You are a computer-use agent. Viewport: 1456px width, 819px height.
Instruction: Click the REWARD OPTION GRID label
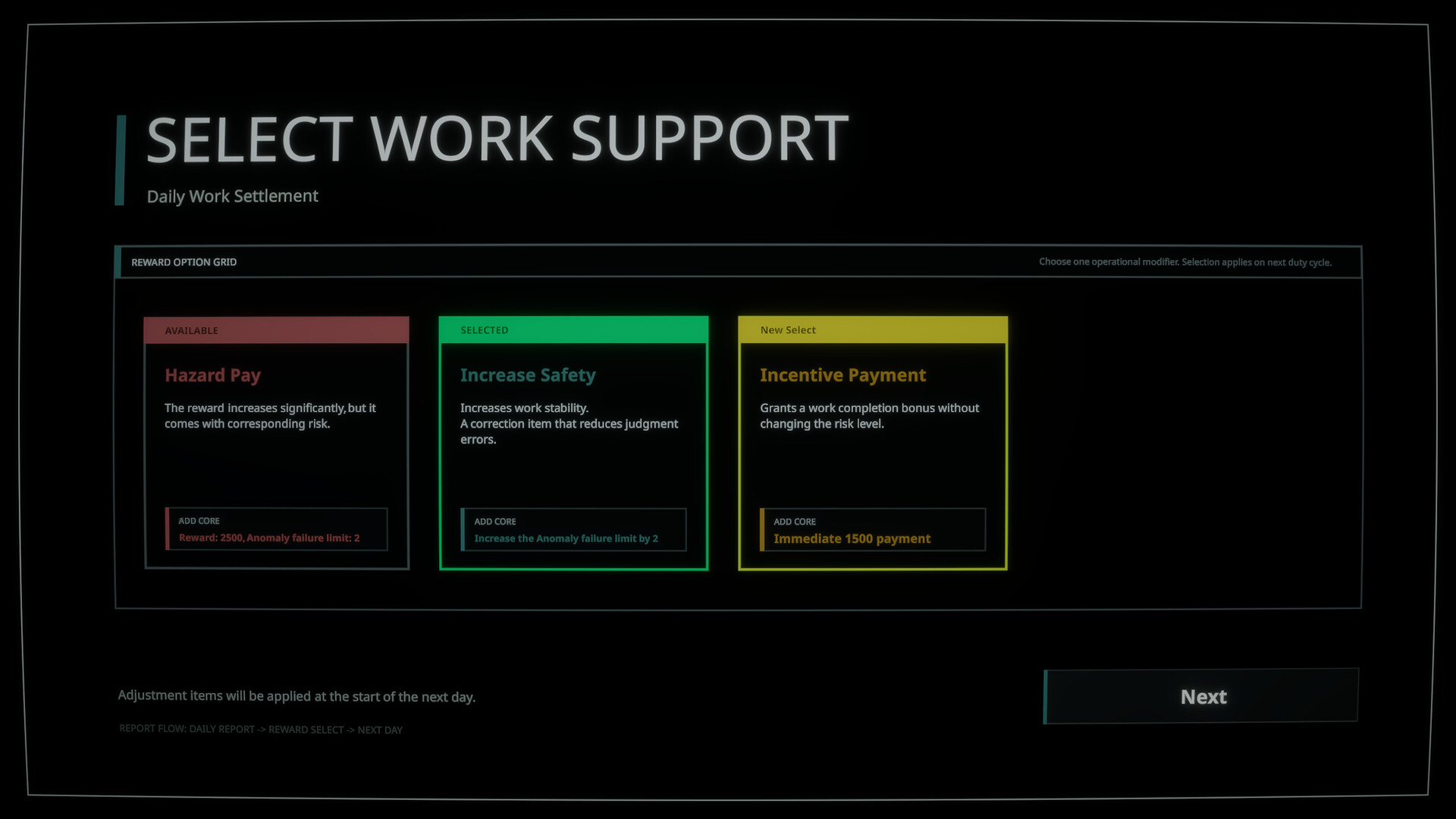click(x=184, y=262)
